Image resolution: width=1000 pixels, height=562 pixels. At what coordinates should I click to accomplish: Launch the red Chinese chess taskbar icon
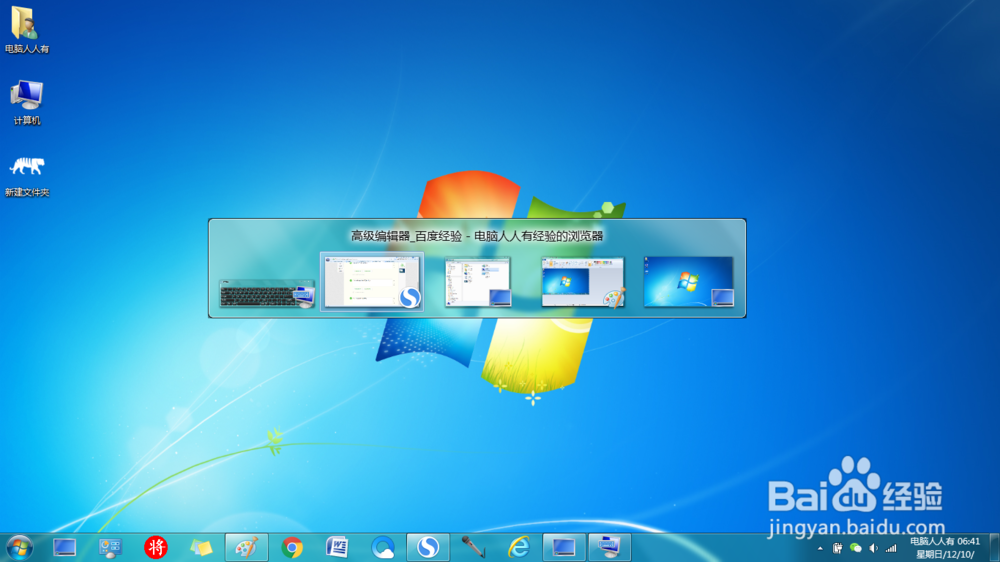coord(156,547)
